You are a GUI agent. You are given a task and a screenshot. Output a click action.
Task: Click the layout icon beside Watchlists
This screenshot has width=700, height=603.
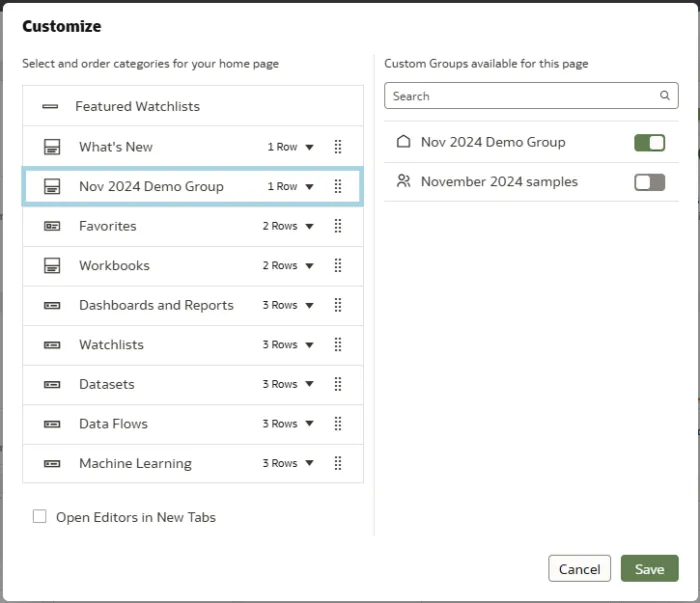[52, 345]
